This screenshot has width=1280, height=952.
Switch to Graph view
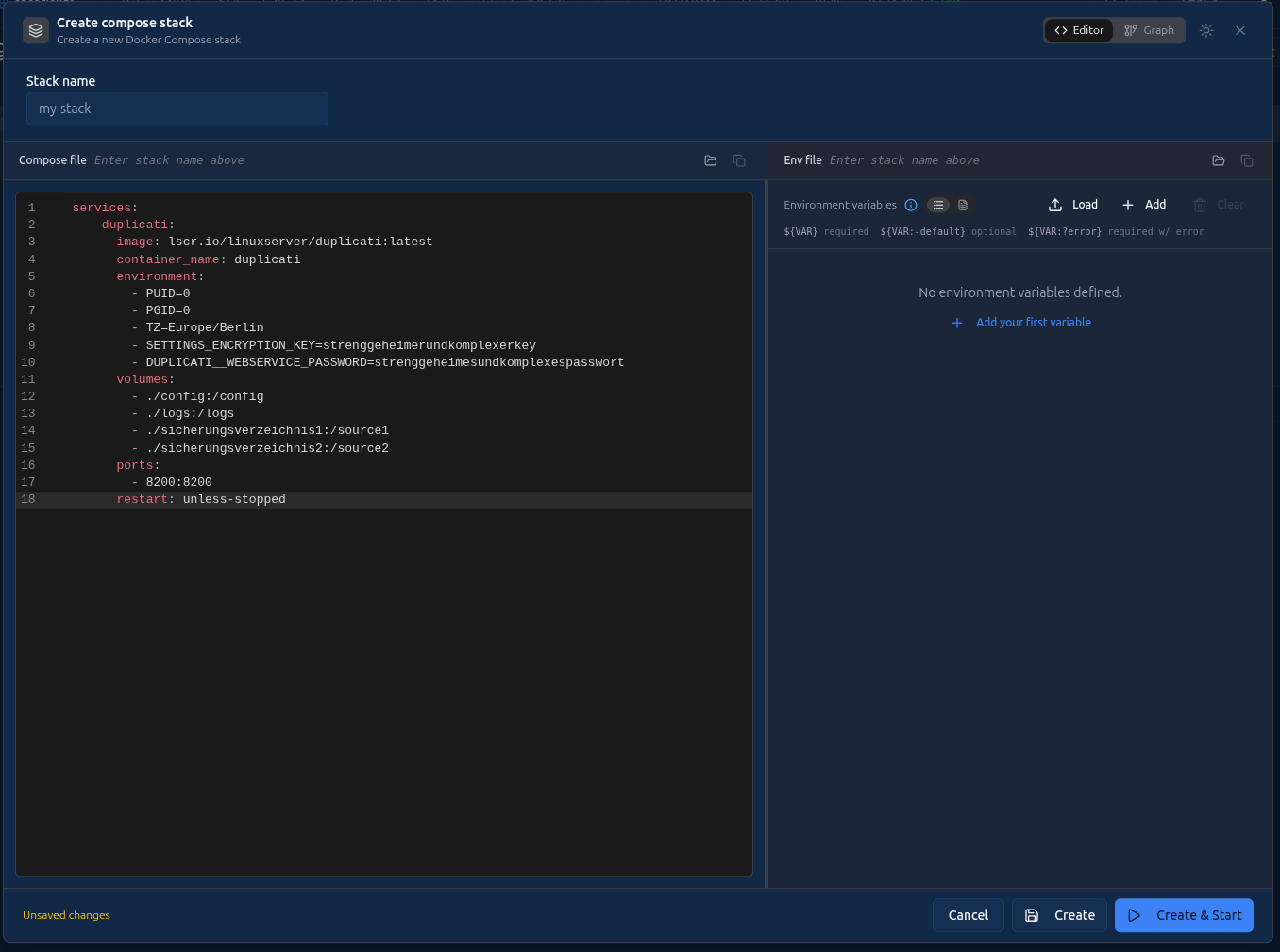pos(1148,29)
